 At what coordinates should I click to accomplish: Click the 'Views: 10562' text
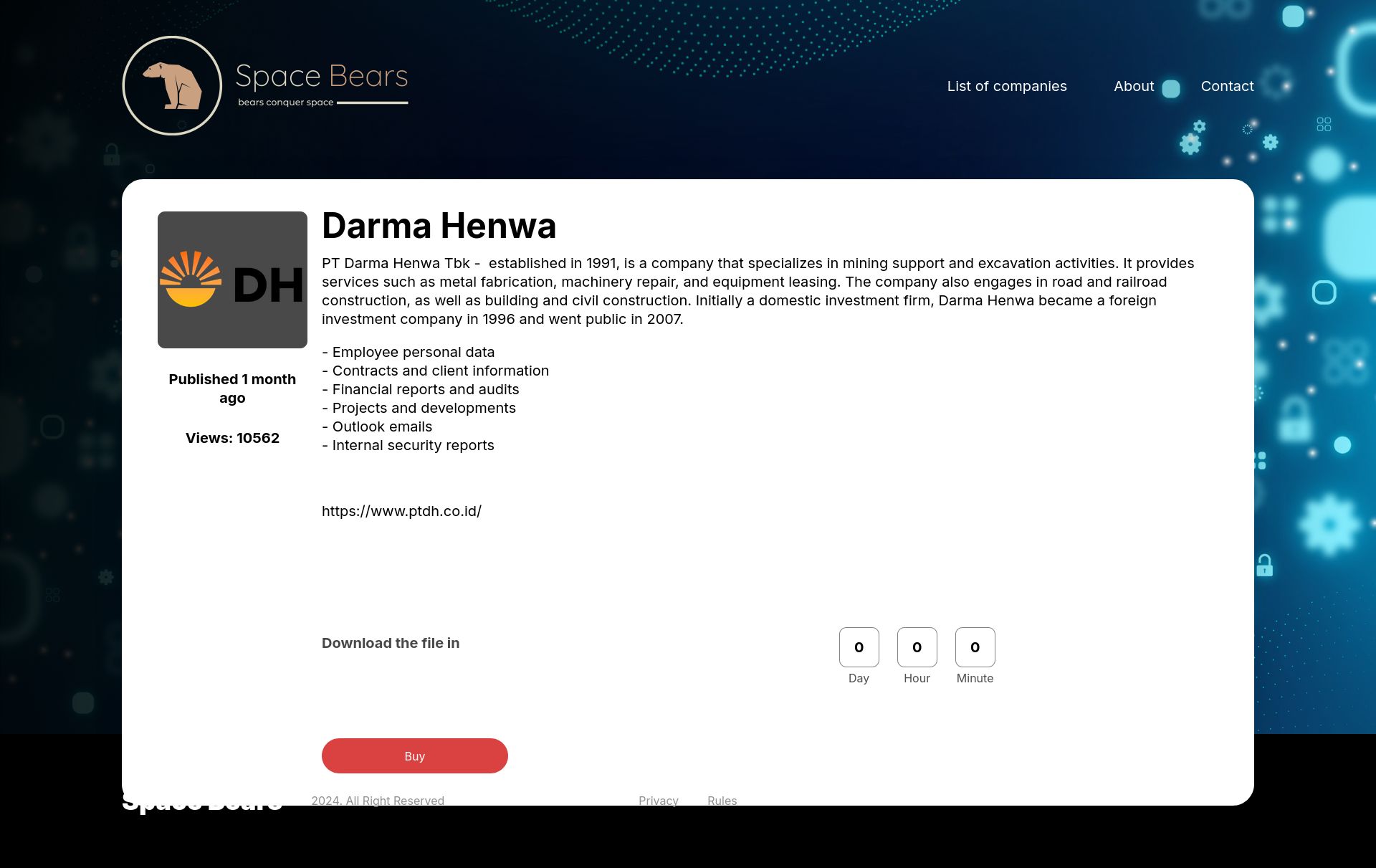point(232,438)
